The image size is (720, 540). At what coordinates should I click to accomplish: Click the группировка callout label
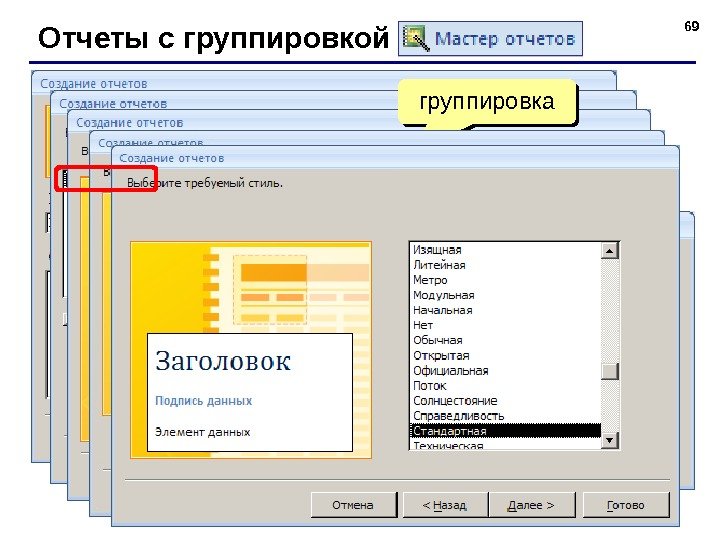coord(487,101)
